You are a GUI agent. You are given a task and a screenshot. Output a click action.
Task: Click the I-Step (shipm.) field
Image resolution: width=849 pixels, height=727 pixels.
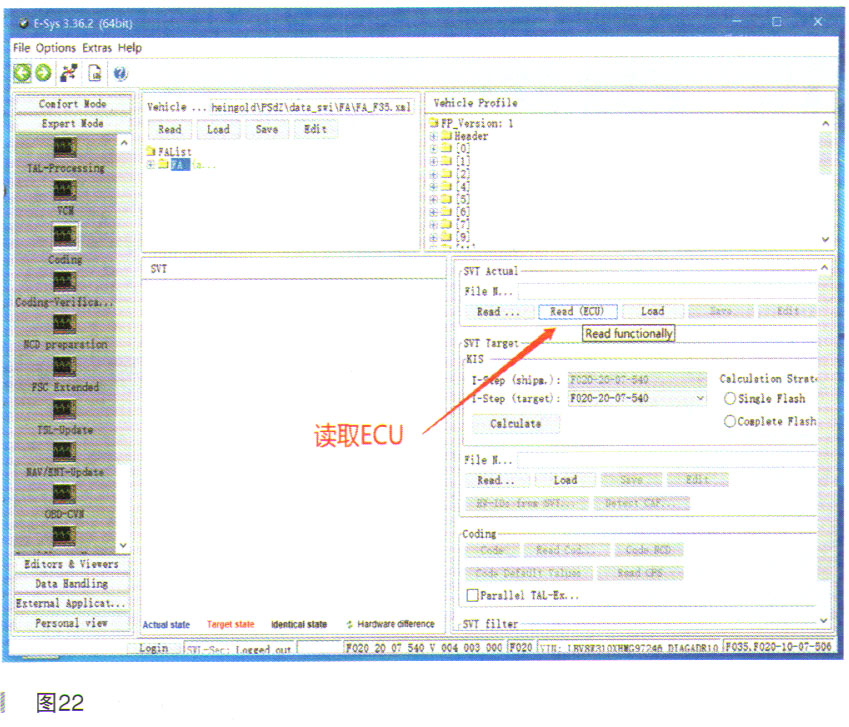[637, 379]
